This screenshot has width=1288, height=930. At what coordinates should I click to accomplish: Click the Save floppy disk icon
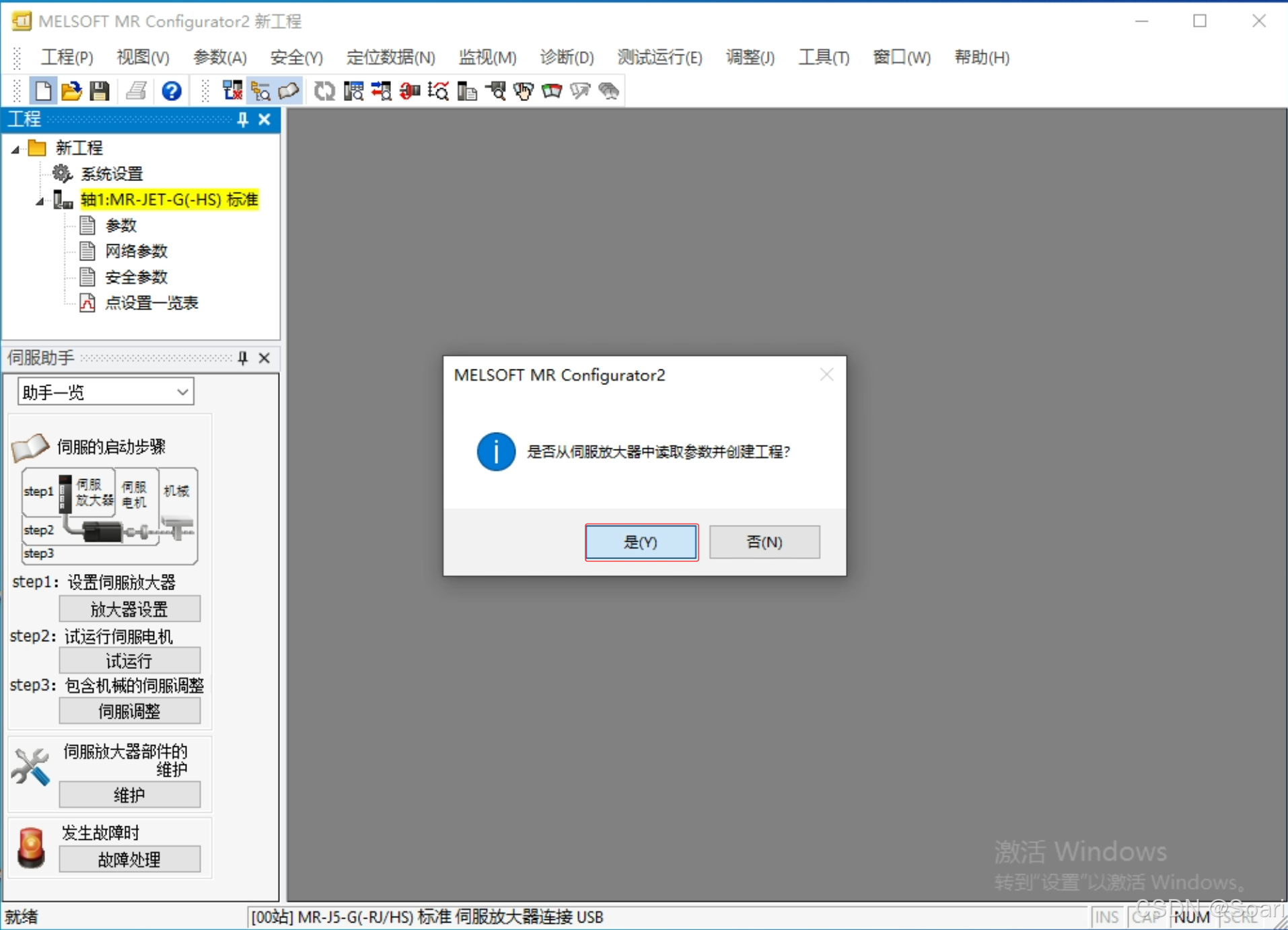100,91
